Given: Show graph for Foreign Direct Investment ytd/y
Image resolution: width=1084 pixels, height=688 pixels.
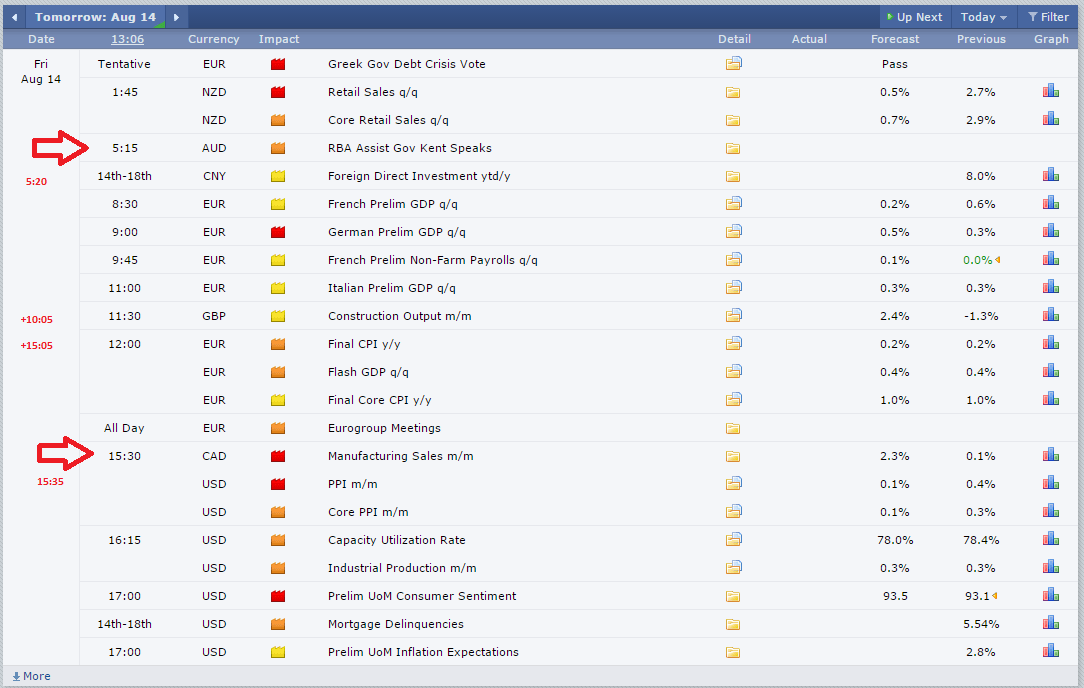Looking at the screenshot, I should [1051, 175].
